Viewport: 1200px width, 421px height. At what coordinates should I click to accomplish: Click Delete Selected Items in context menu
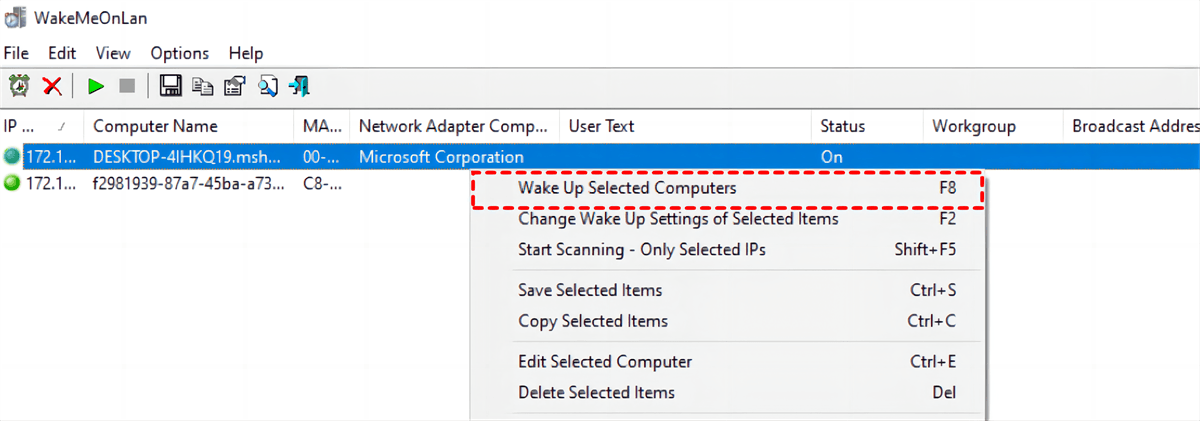point(596,393)
